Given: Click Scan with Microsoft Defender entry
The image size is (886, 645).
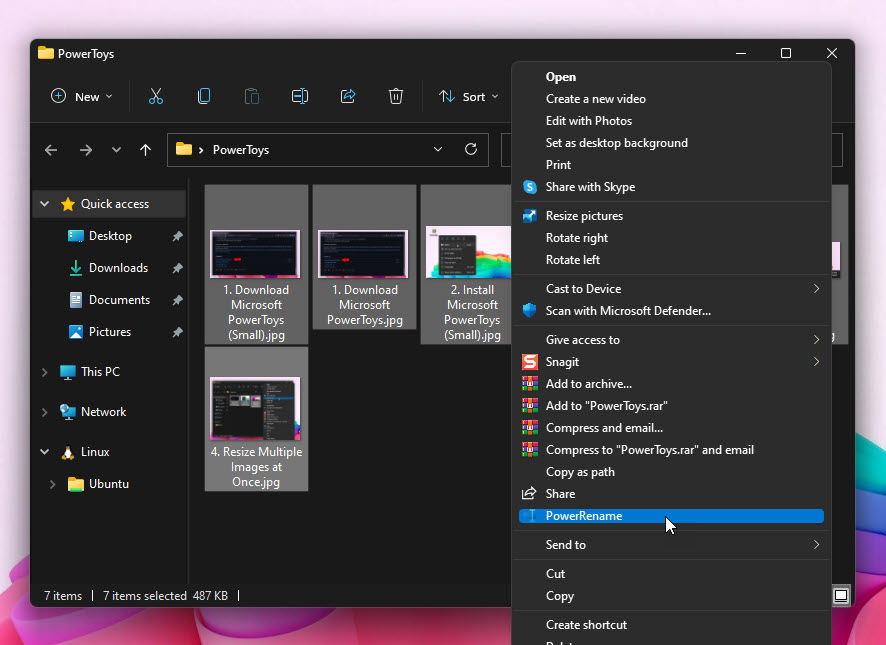Looking at the screenshot, I should [671, 311].
